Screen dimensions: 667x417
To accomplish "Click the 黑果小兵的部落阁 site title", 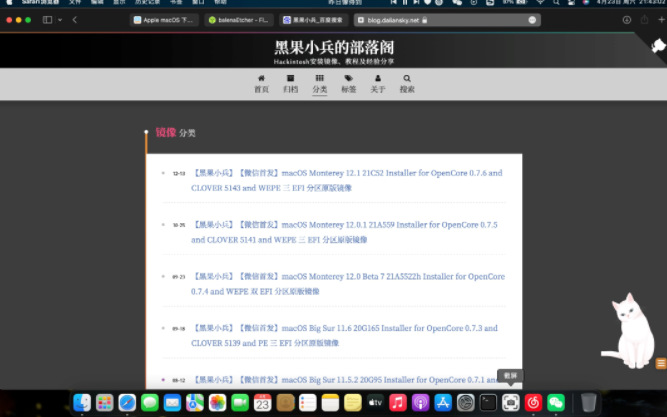I will [334, 47].
